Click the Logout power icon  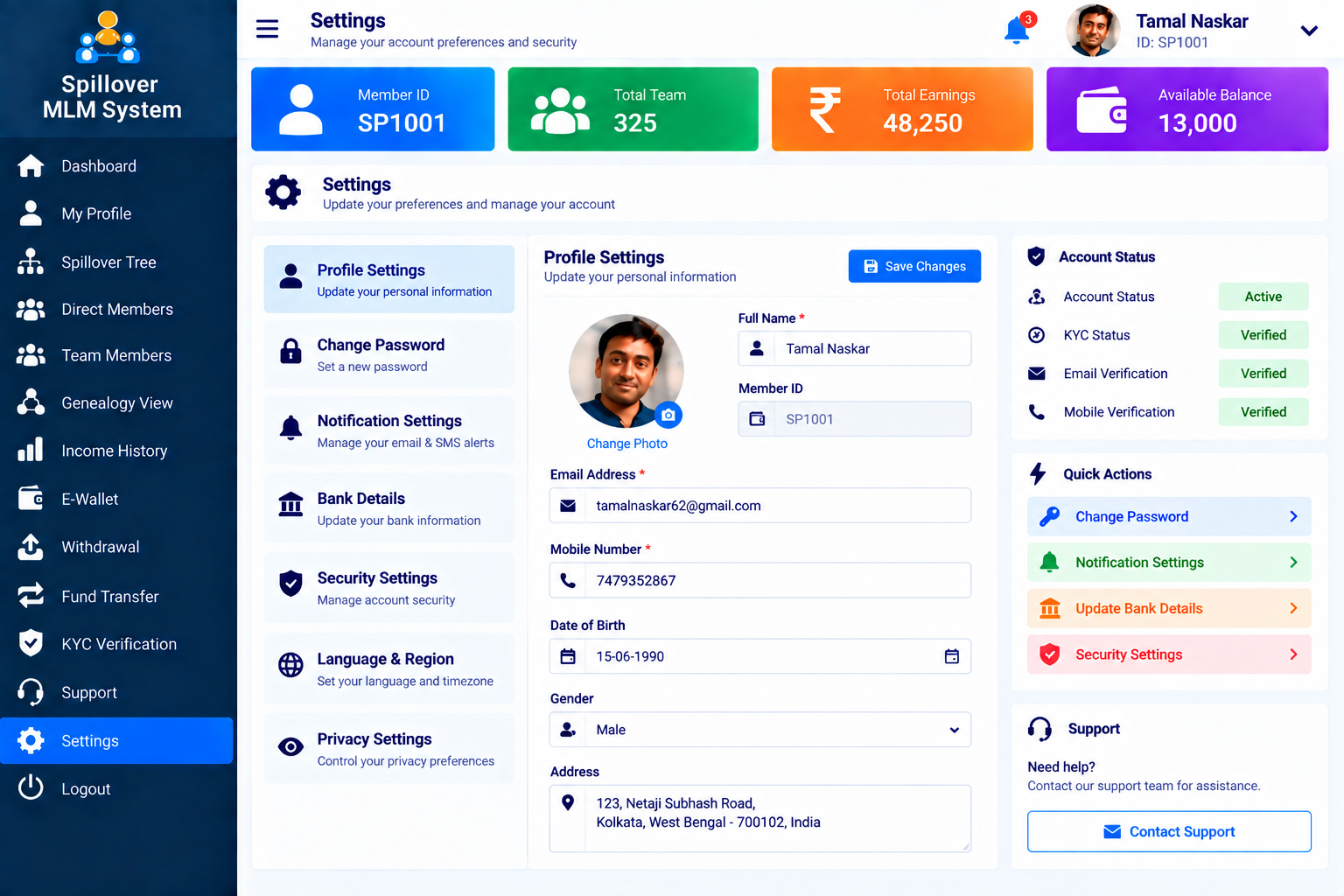point(31,787)
